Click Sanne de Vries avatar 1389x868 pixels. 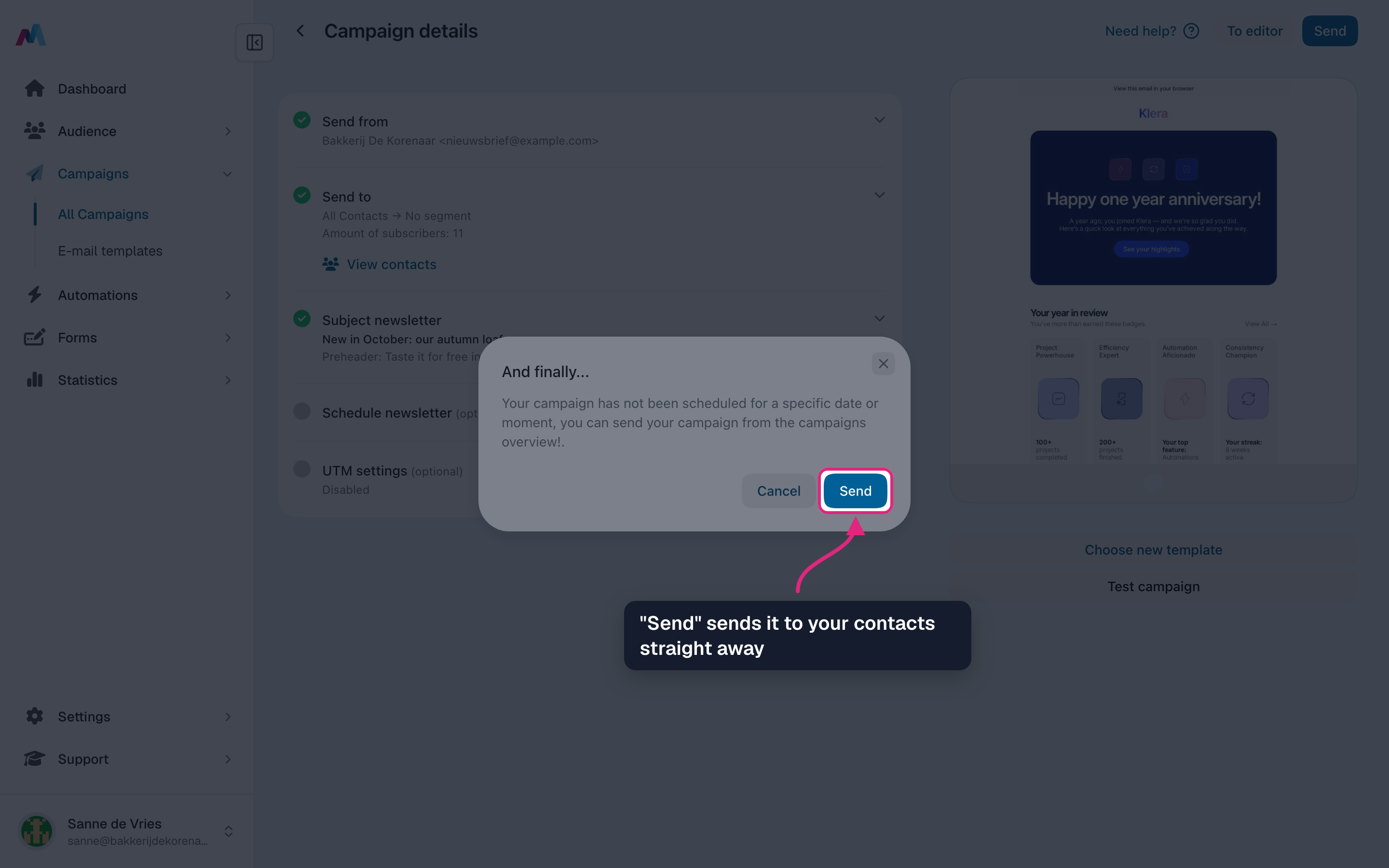[x=36, y=831]
